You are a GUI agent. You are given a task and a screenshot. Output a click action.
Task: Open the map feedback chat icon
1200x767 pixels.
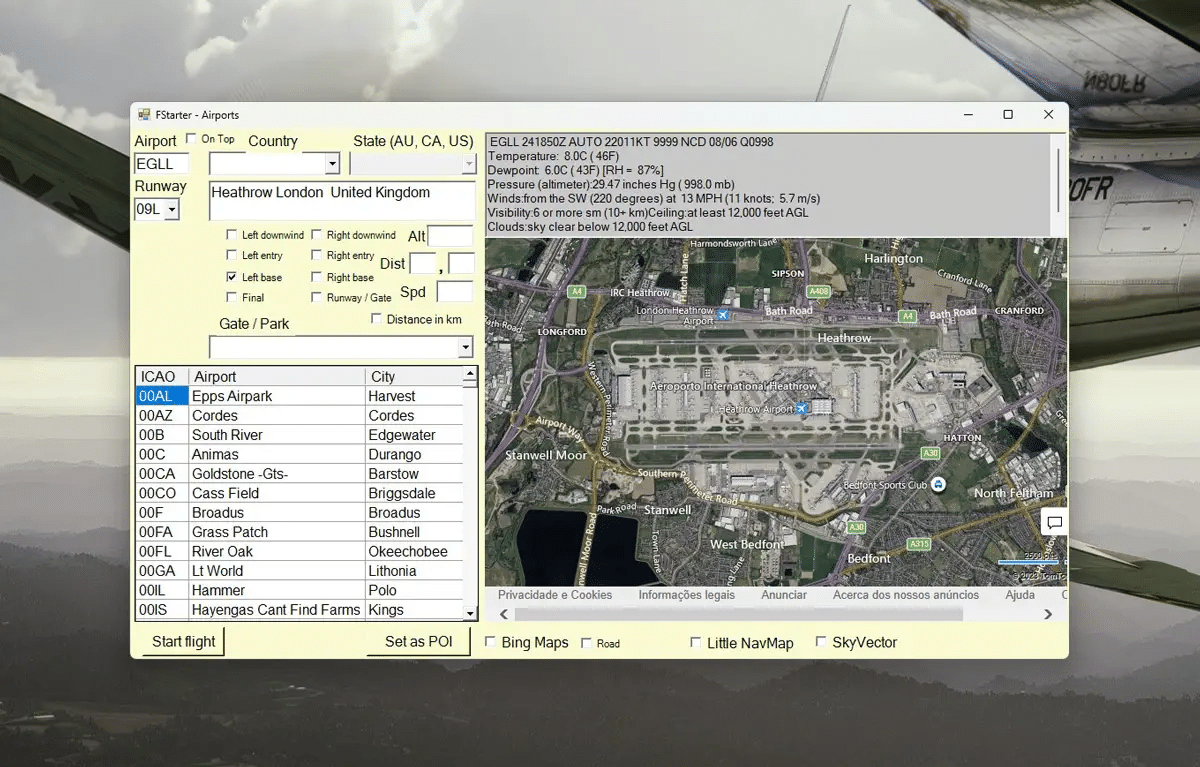coord(1054,523)
